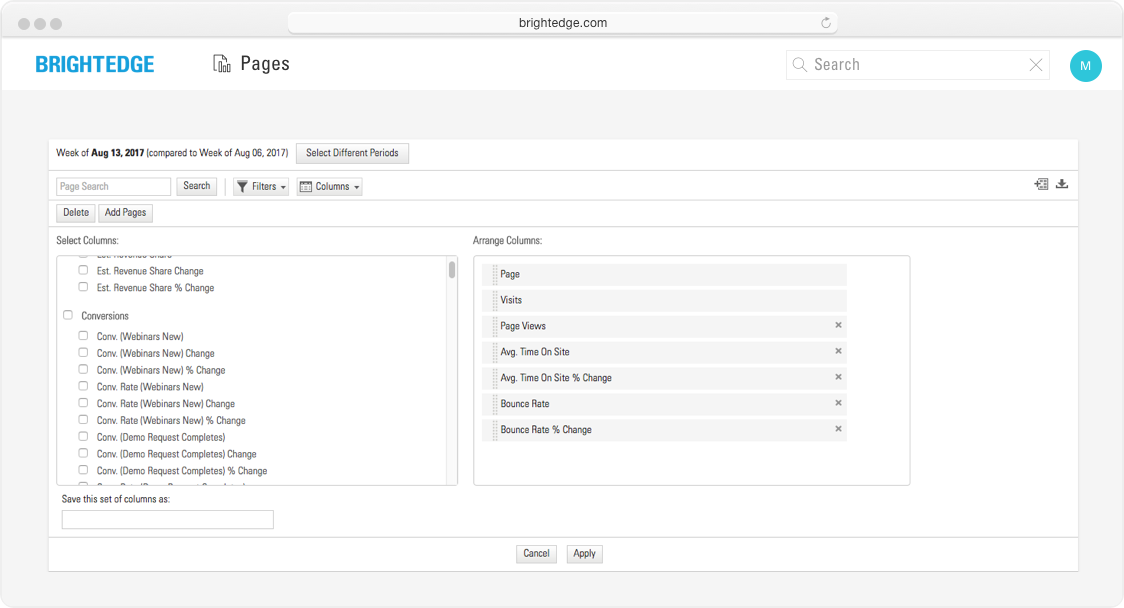Click the browser reload icon
Screen dimensions: 1124x608
click(826, 23)
